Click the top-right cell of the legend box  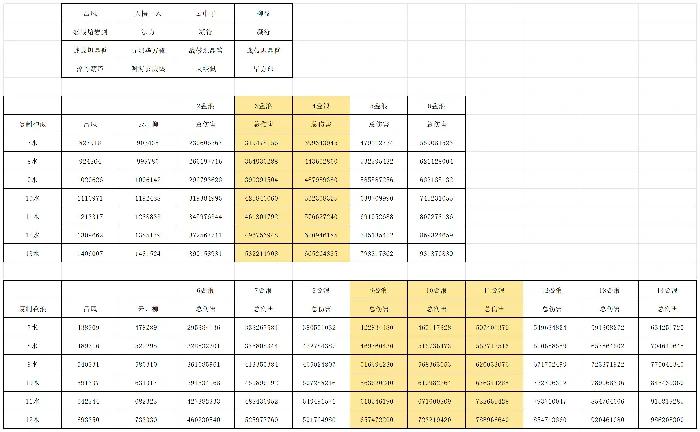coord(263,15)
